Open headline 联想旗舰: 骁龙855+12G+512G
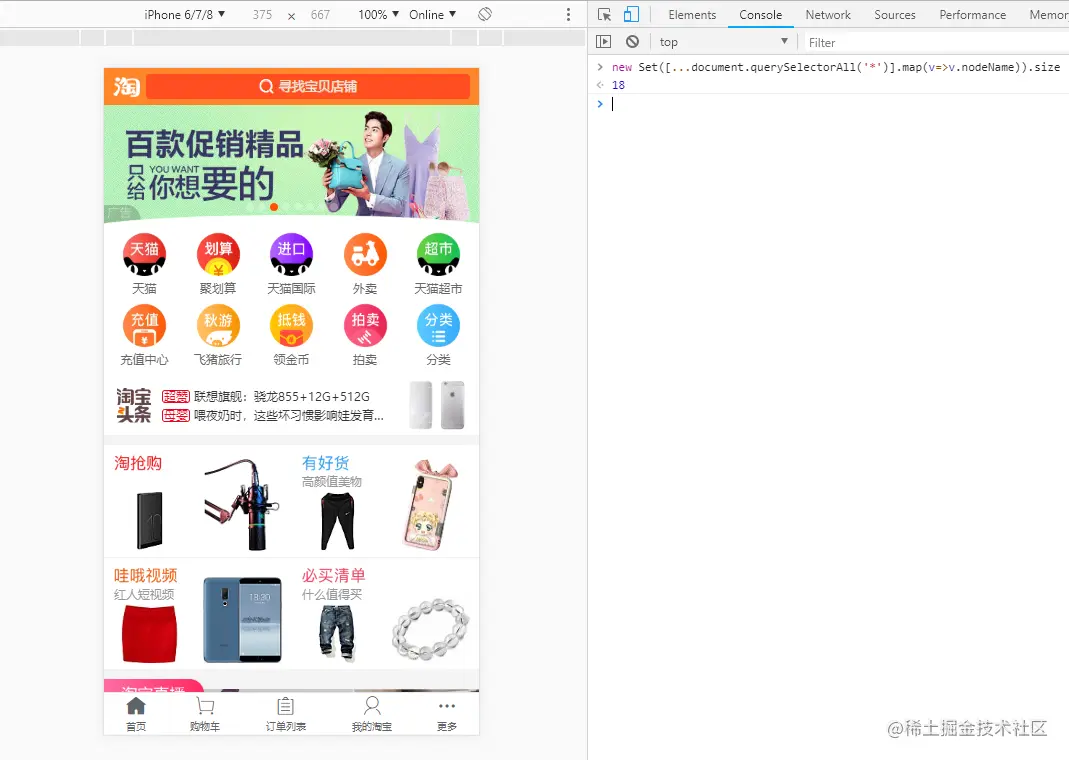 282,396
